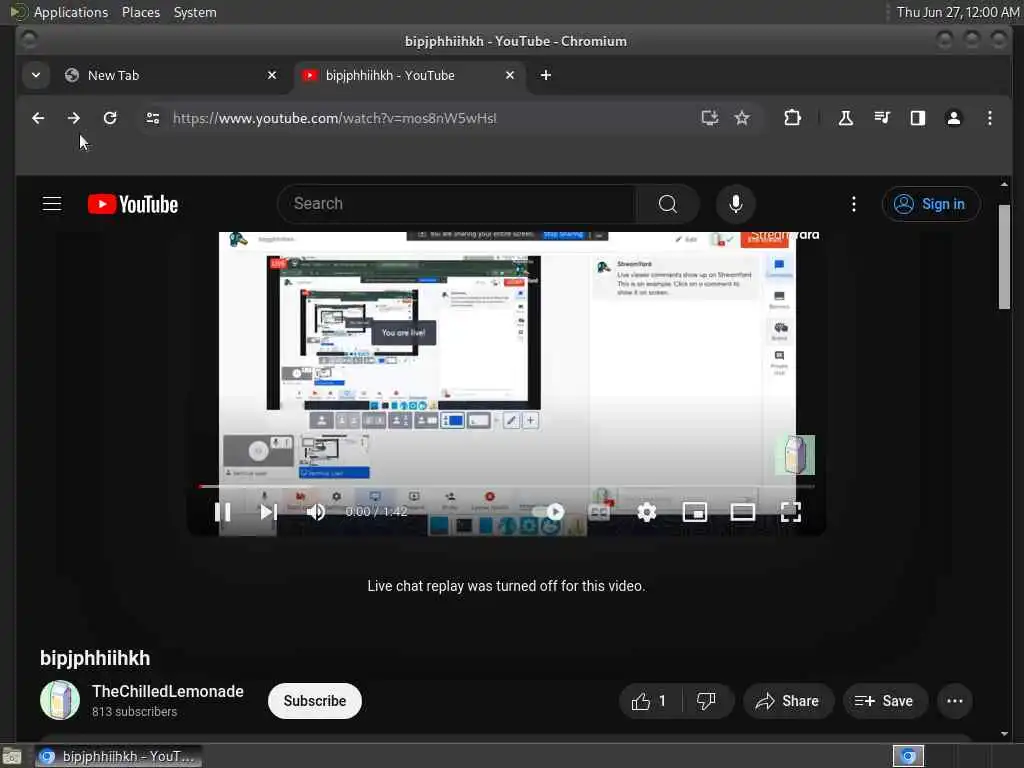Enable miniplayer mode
The height and width of the screenshot is (768, 1024).
click(x=695, y=512)
